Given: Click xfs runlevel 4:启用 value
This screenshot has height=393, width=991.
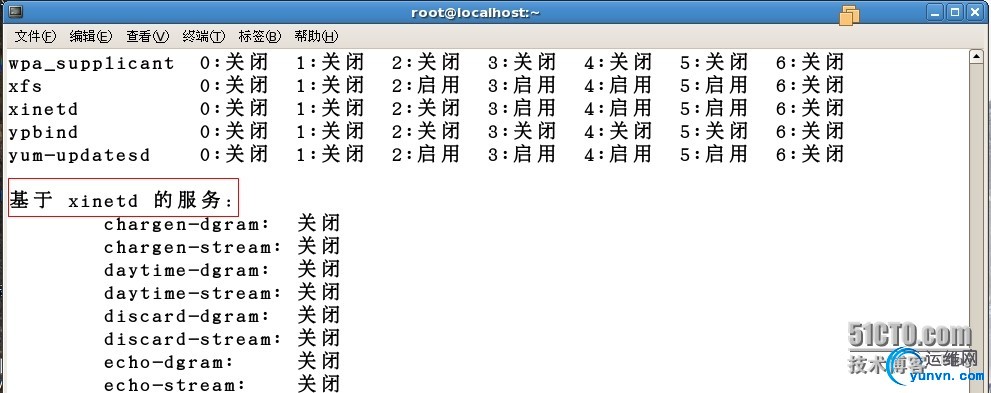Looking at the screenshot, I should pos(617,85).
